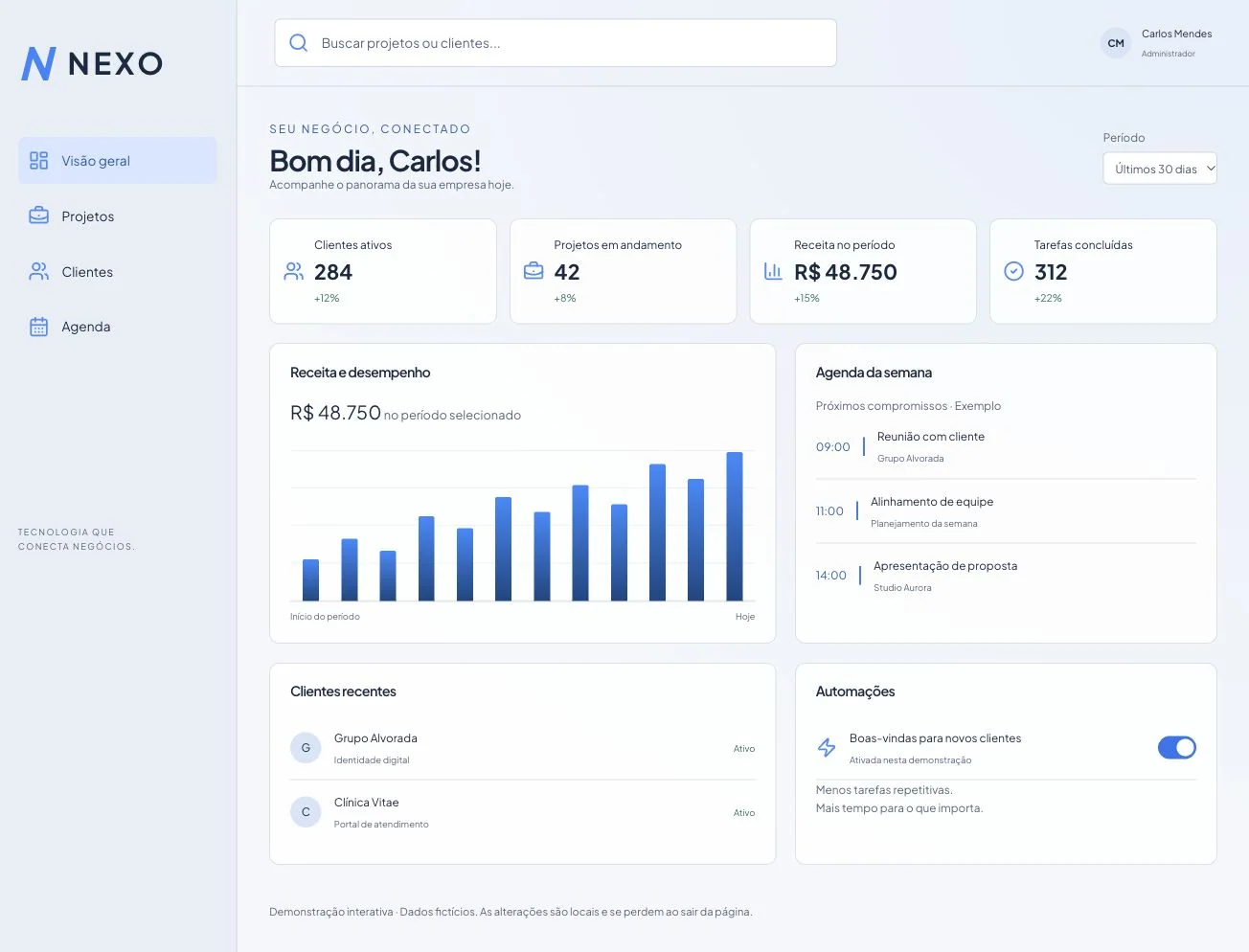Click the Visão geral dashboard icon
The image size is (1249, 952).
tap(38, 161)
